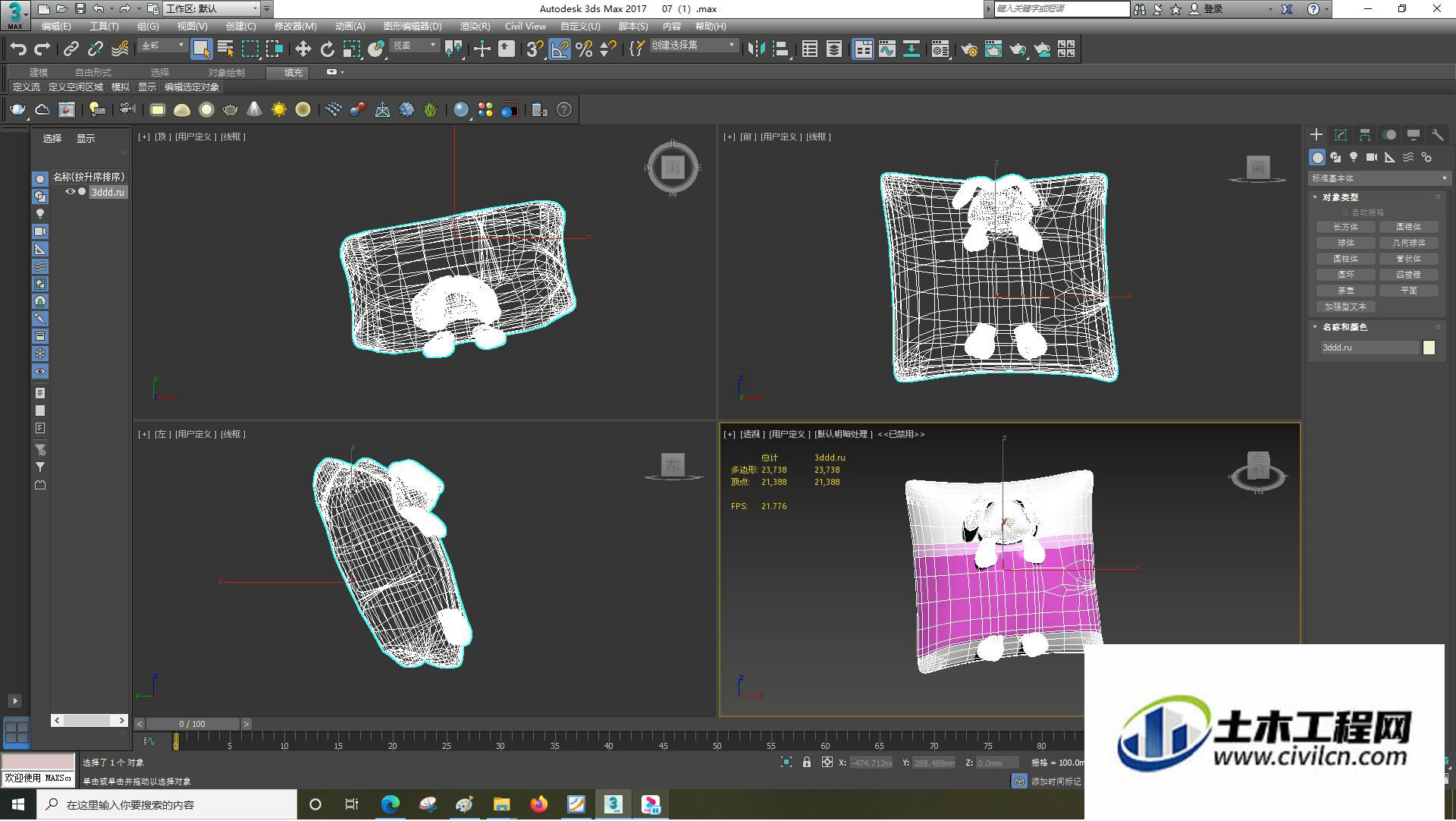Screen dimensions: 1456x821
Task: Pick the Select and Rotate tool
Action: tap(327, 49)
